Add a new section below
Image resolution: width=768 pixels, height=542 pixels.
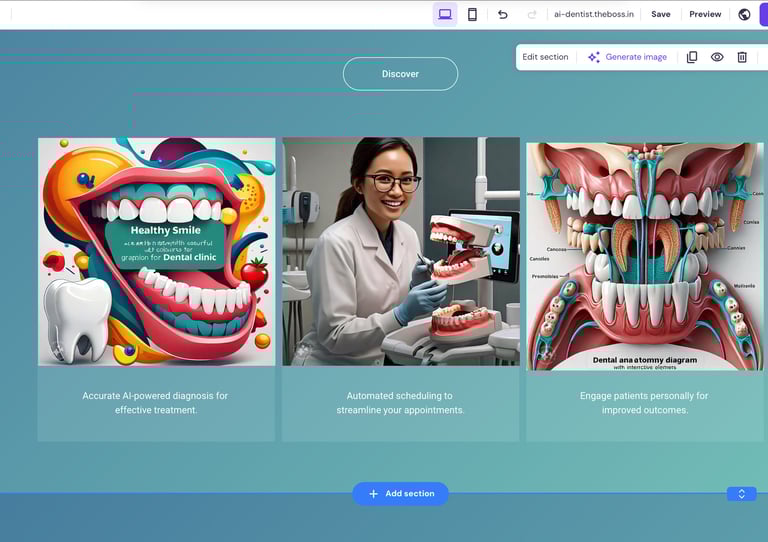coord(400,494)
